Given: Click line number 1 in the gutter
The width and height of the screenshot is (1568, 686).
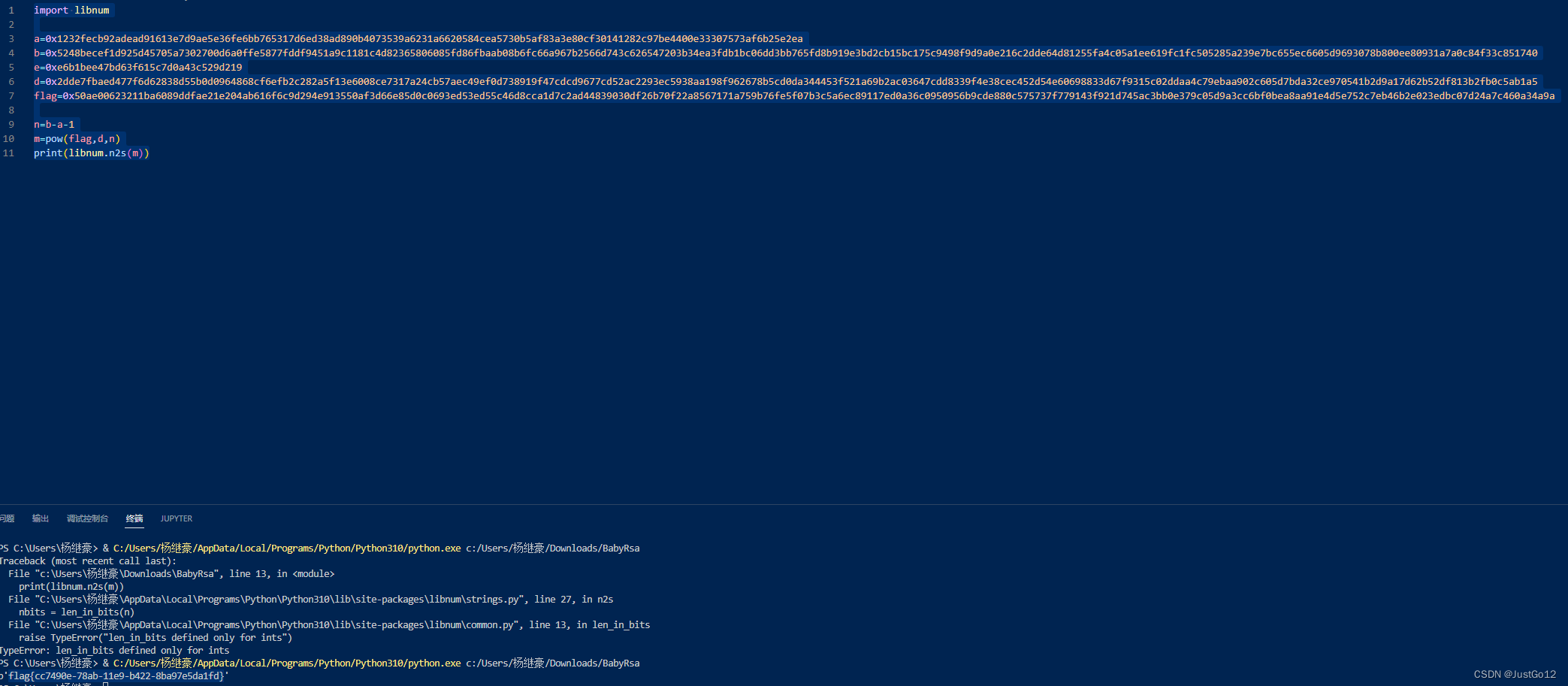Looking at the screenshot, I should (11, 10).
